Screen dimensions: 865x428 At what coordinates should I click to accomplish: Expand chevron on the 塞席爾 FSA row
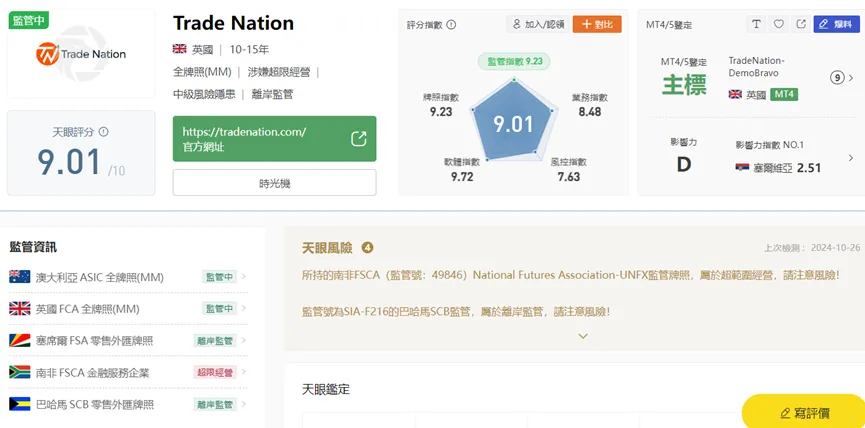pyautogui.click(x=244, y=340)
